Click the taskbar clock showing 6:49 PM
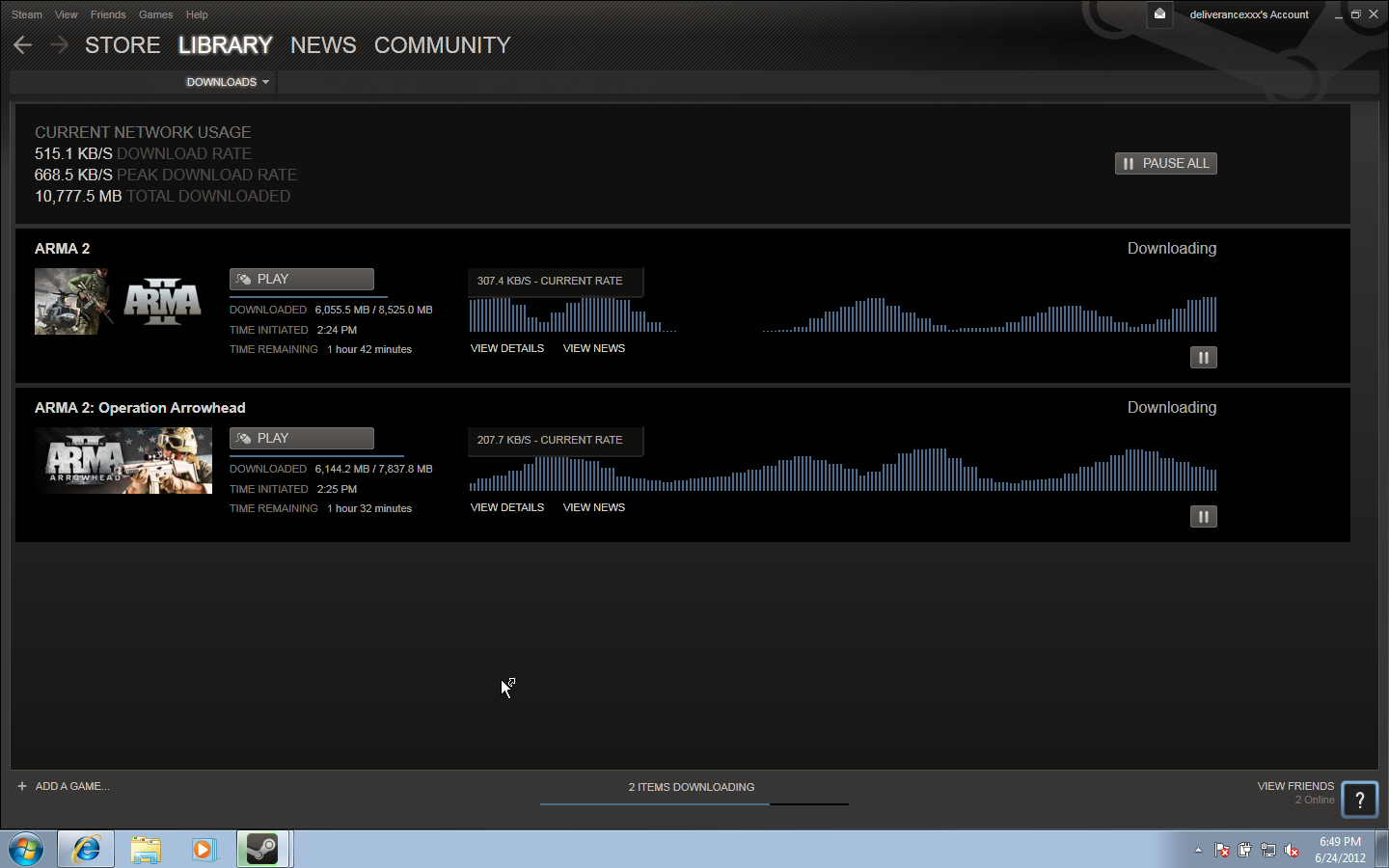Image resolution: width=1389 pixels, height=868 pixels. [x=1340, y=850]
